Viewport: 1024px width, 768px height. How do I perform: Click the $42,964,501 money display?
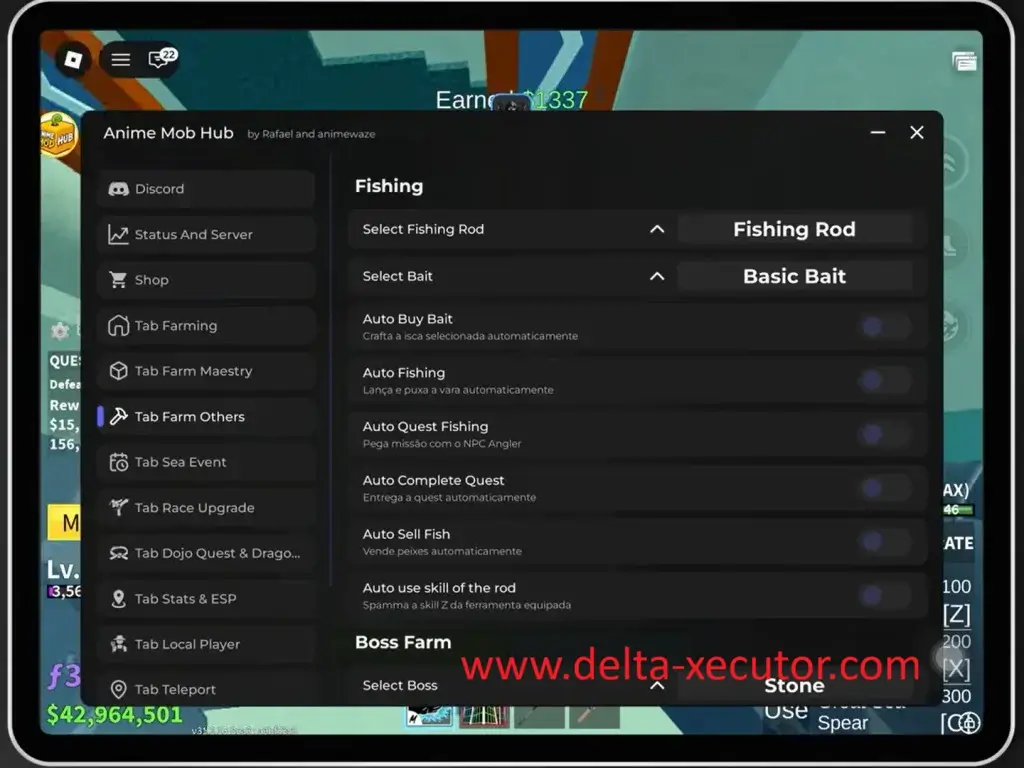pos(115,715)
